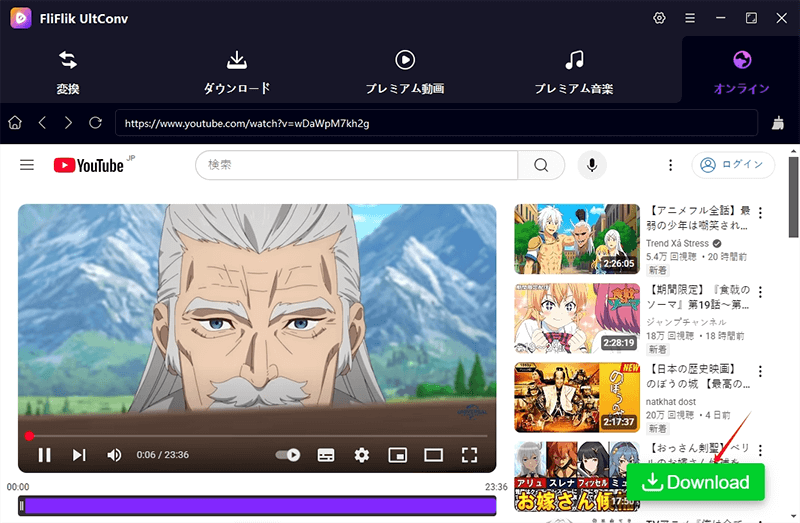Reload the current page
Viewport: 800px width, 523px height.
[95, 123]
